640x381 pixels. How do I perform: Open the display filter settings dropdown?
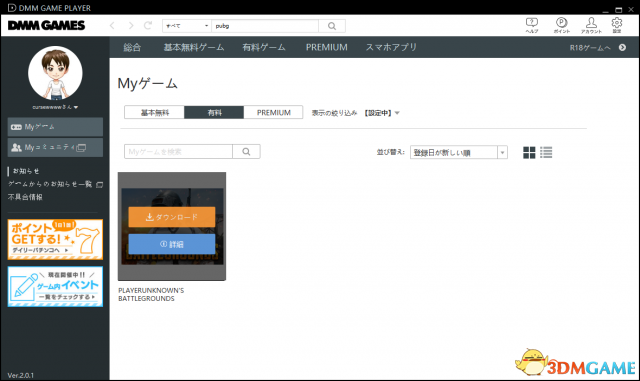(x=382, y=113)
